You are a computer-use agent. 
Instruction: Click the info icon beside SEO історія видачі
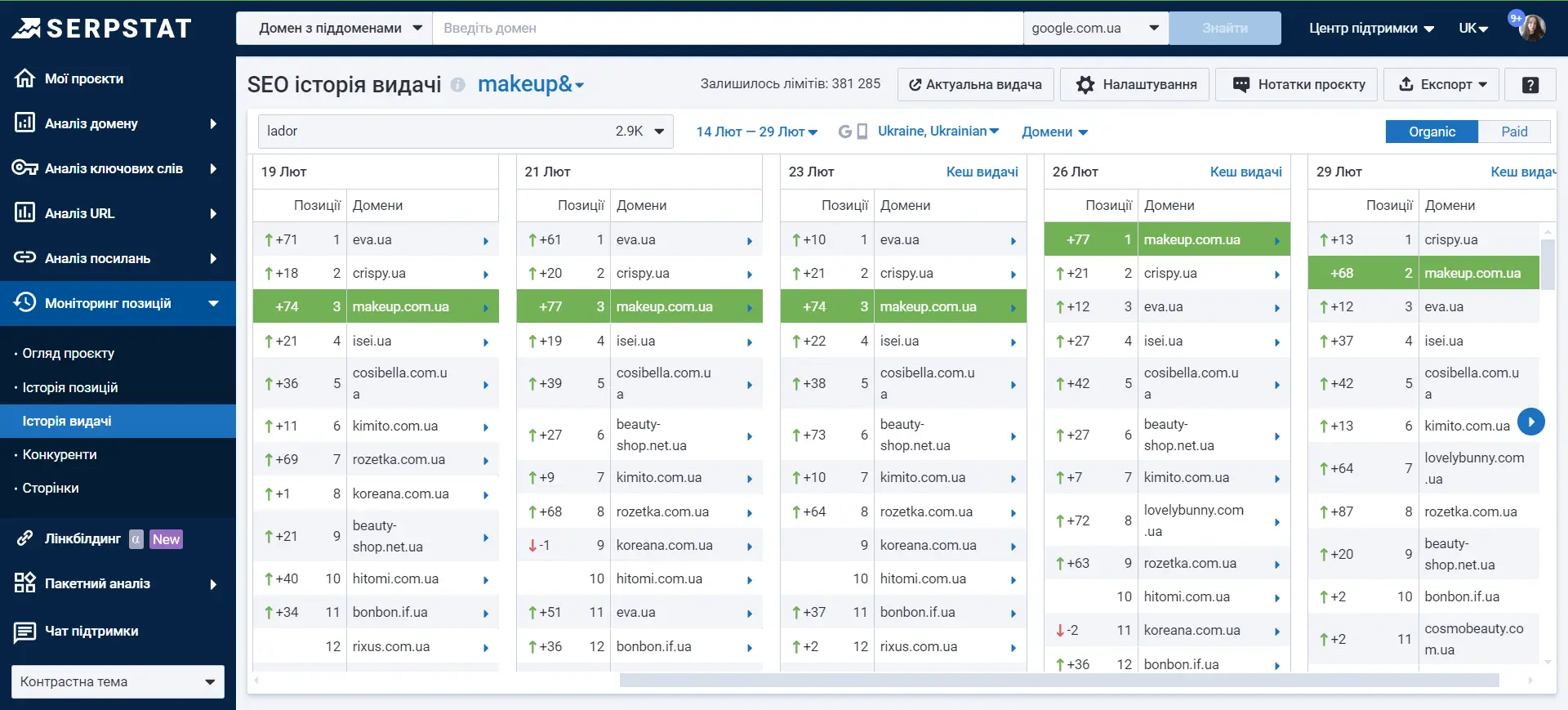[458, 84]
